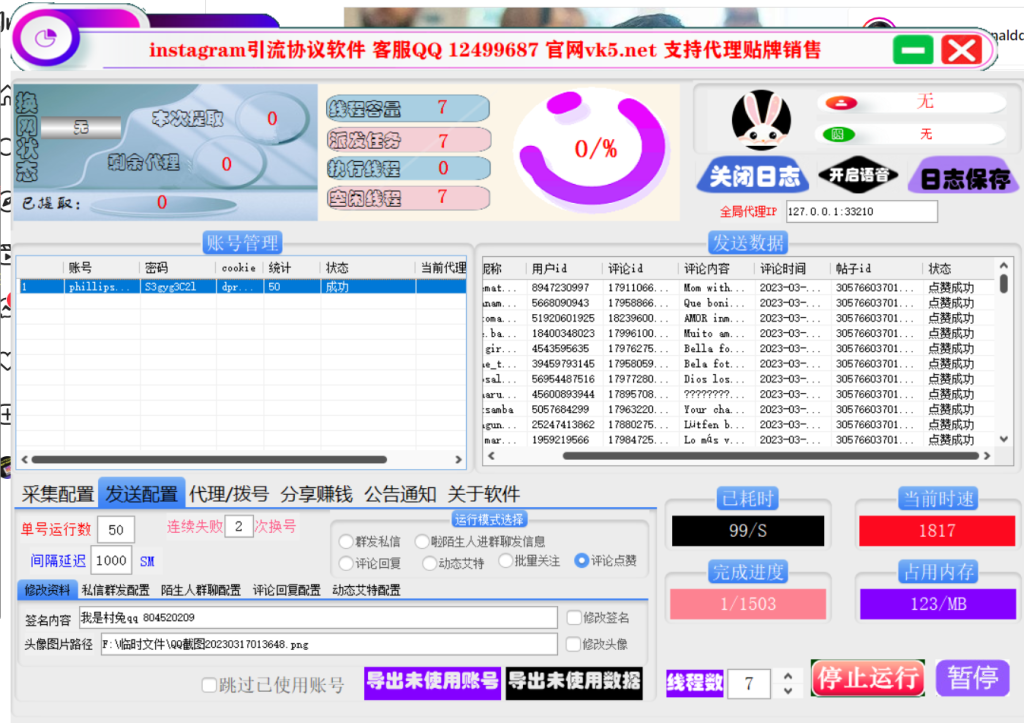The height and width of the screenshot is (723, 1024).
Task: Click the thread count up arrow
Action: click(787, 675)
